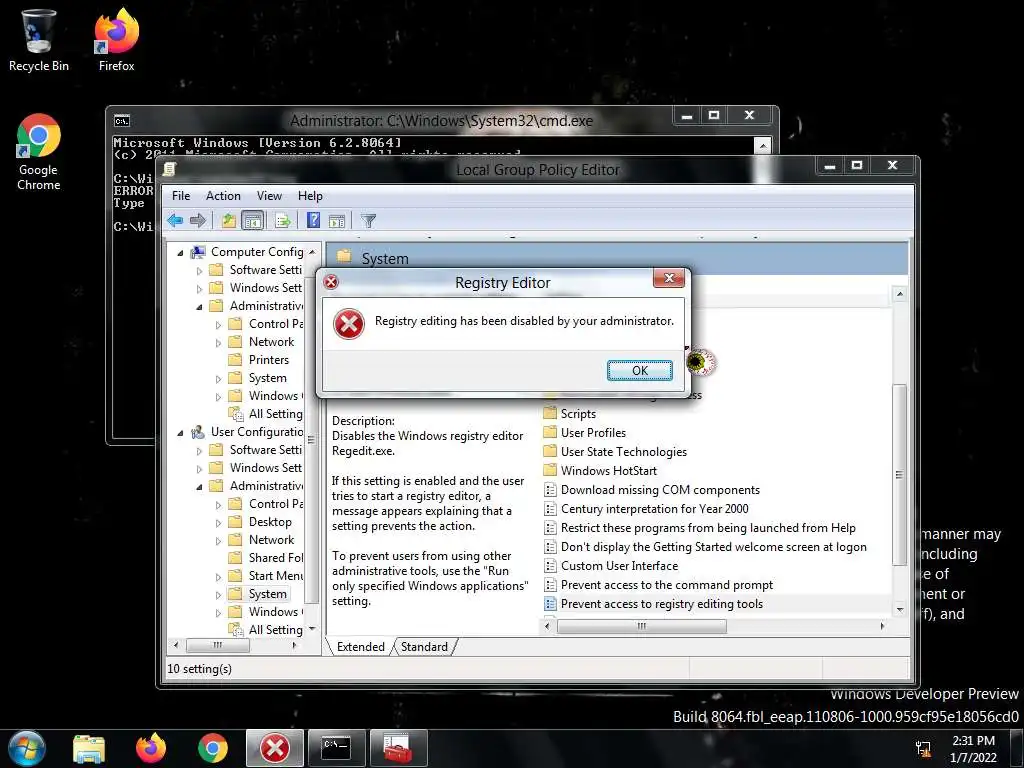Minimize the Local Group Policy Editor window
Screen dimensions: 1024x768
830,165
